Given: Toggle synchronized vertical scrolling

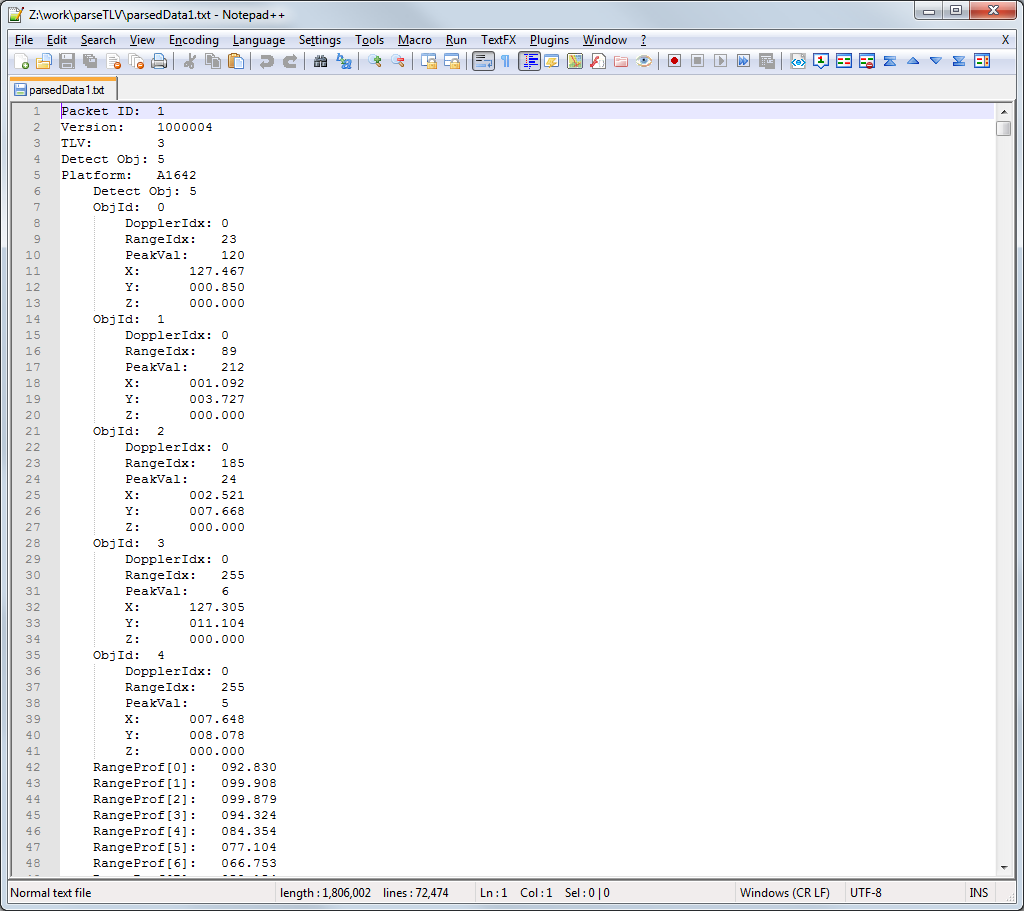Looking at the screenshot, I should 429,61.
